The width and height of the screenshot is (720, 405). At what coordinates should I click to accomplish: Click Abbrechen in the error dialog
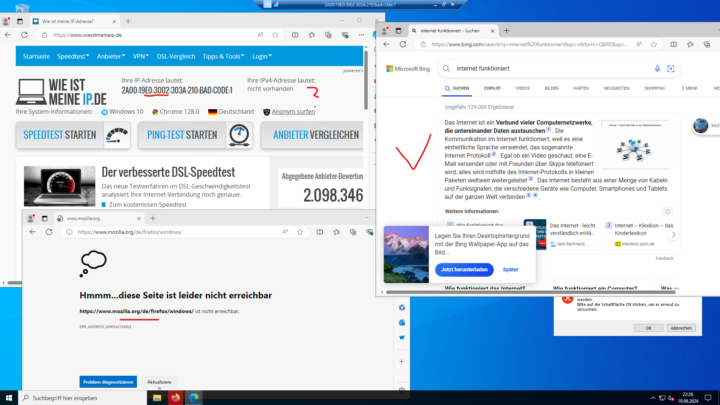pyautogui.click(x=681, y=328)
